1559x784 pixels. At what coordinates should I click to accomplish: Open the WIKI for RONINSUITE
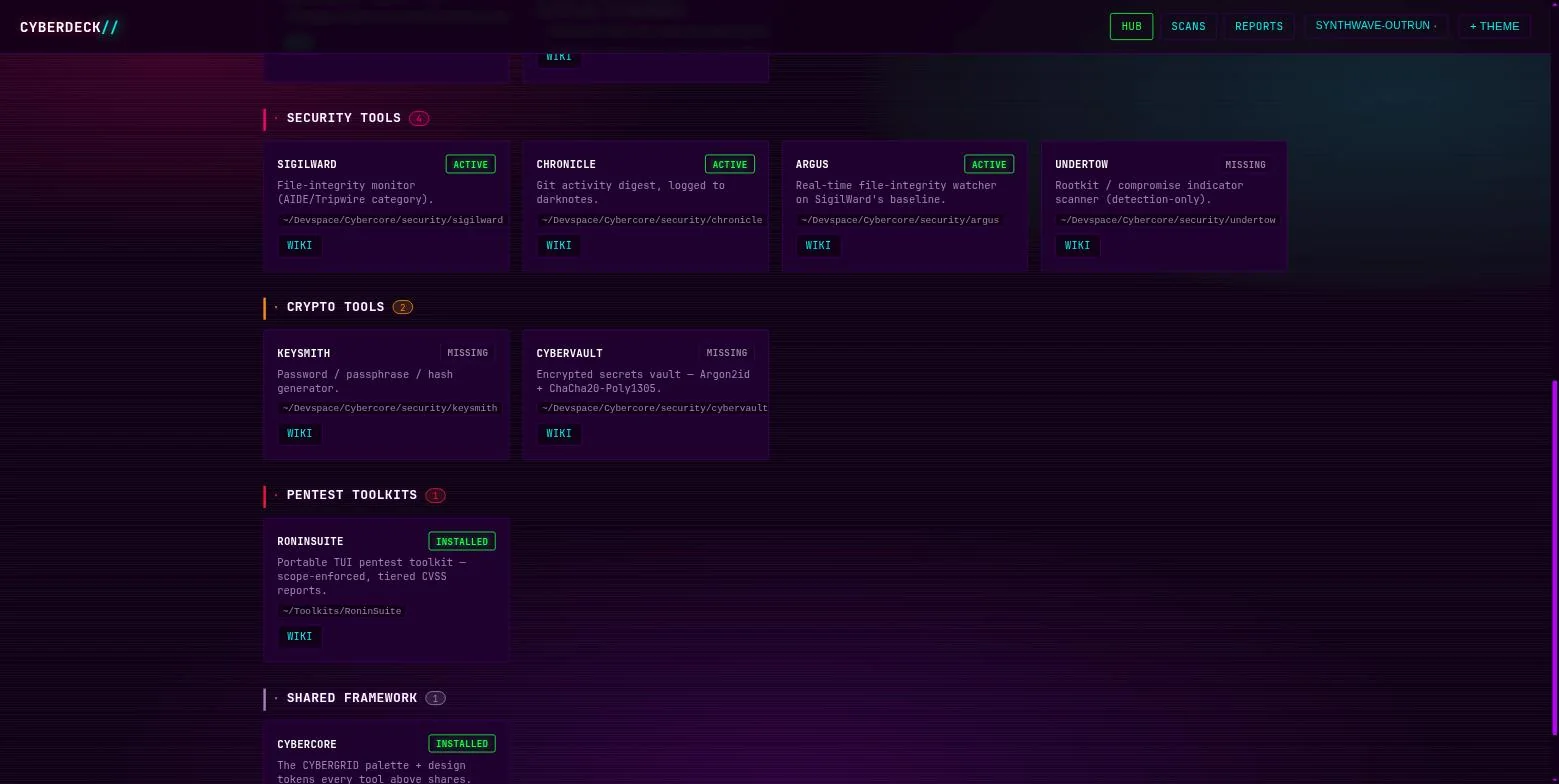tap(299, 637)
